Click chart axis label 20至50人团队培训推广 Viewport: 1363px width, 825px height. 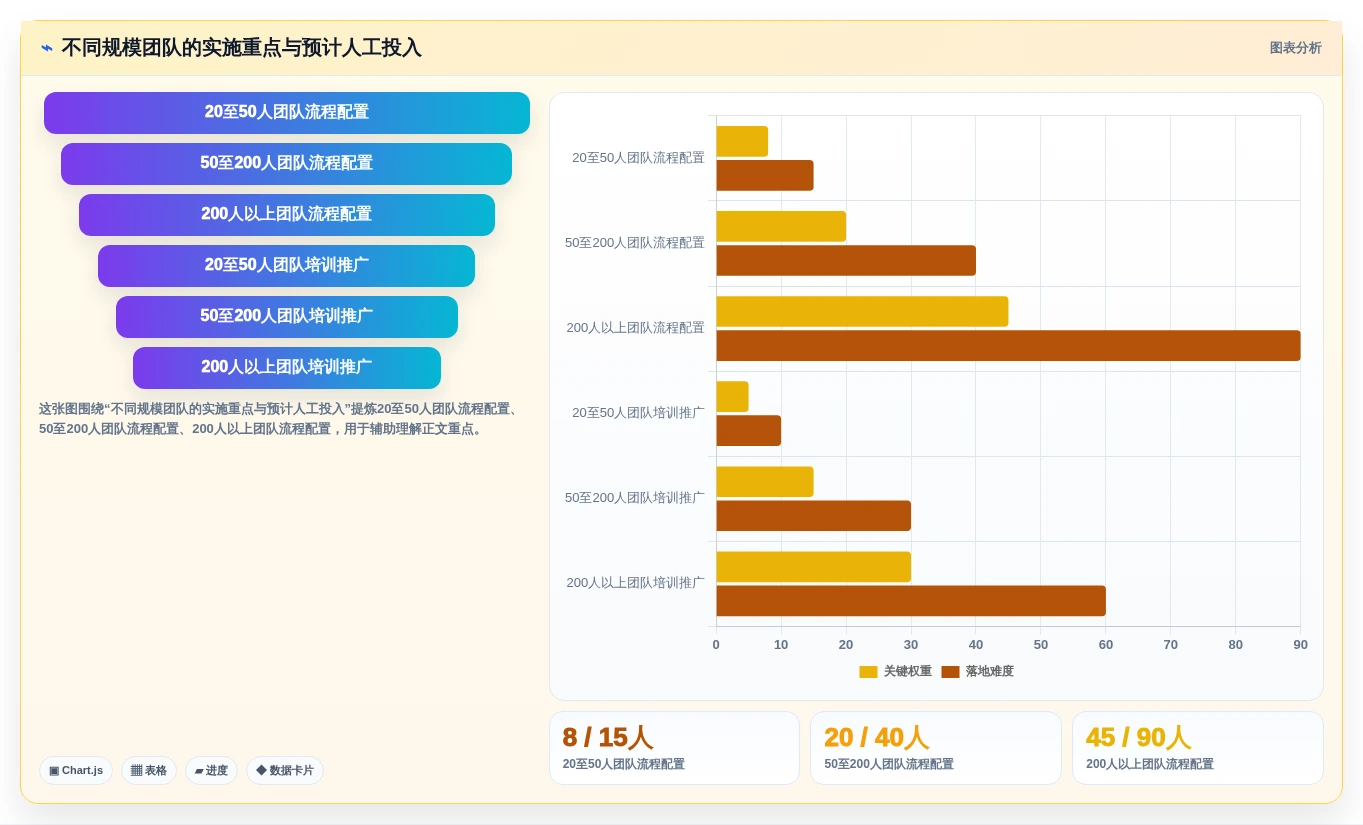(638, 413)
